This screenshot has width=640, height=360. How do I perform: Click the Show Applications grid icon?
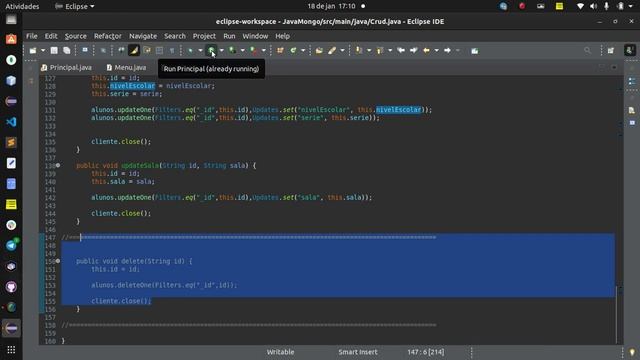[x=11, y=350]
